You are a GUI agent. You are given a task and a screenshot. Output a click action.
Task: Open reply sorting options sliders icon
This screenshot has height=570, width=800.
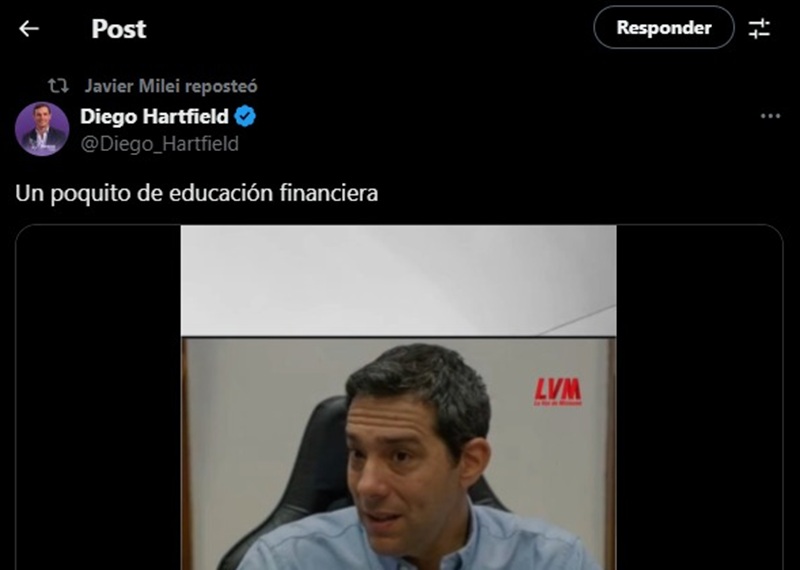pyautogui.click(x=759, y=28)
